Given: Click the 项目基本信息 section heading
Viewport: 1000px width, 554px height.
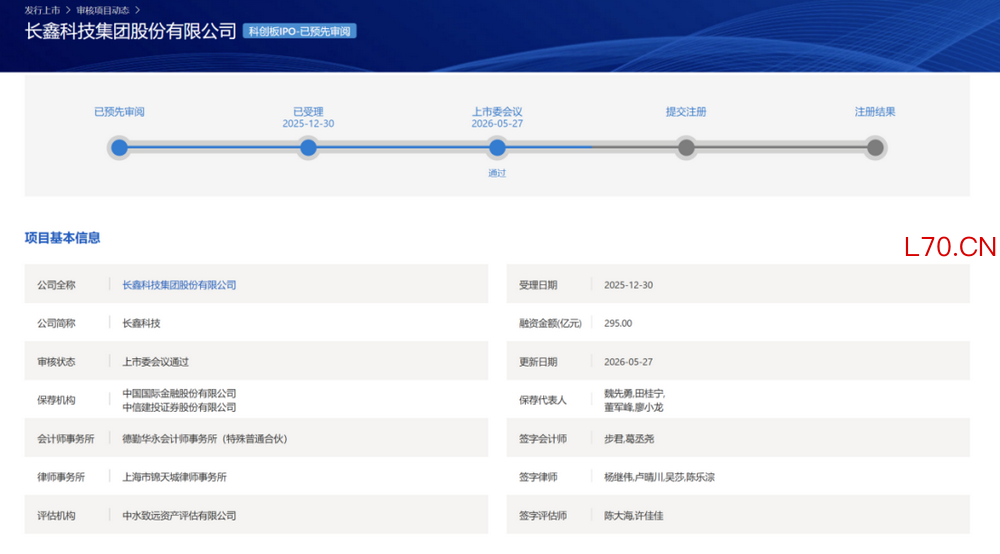Looking at the screenshot, I should pyautogui.click(x=62, y=238).
